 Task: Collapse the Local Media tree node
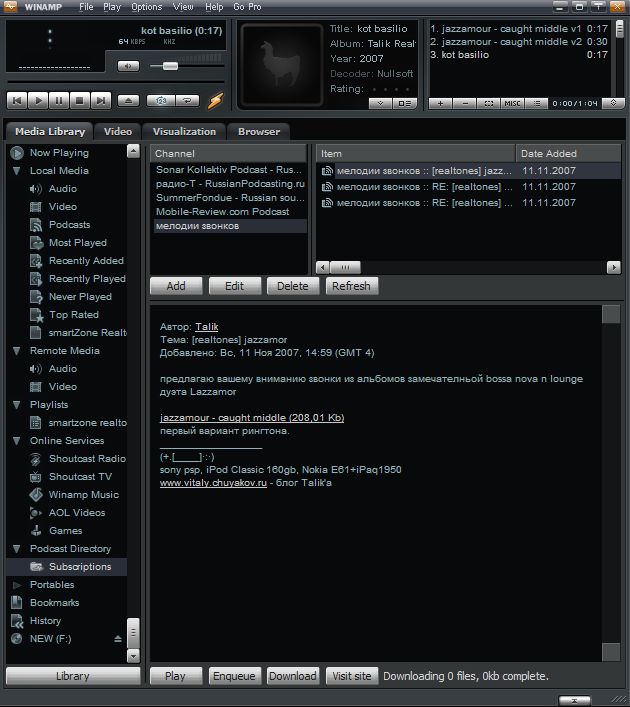17,171
